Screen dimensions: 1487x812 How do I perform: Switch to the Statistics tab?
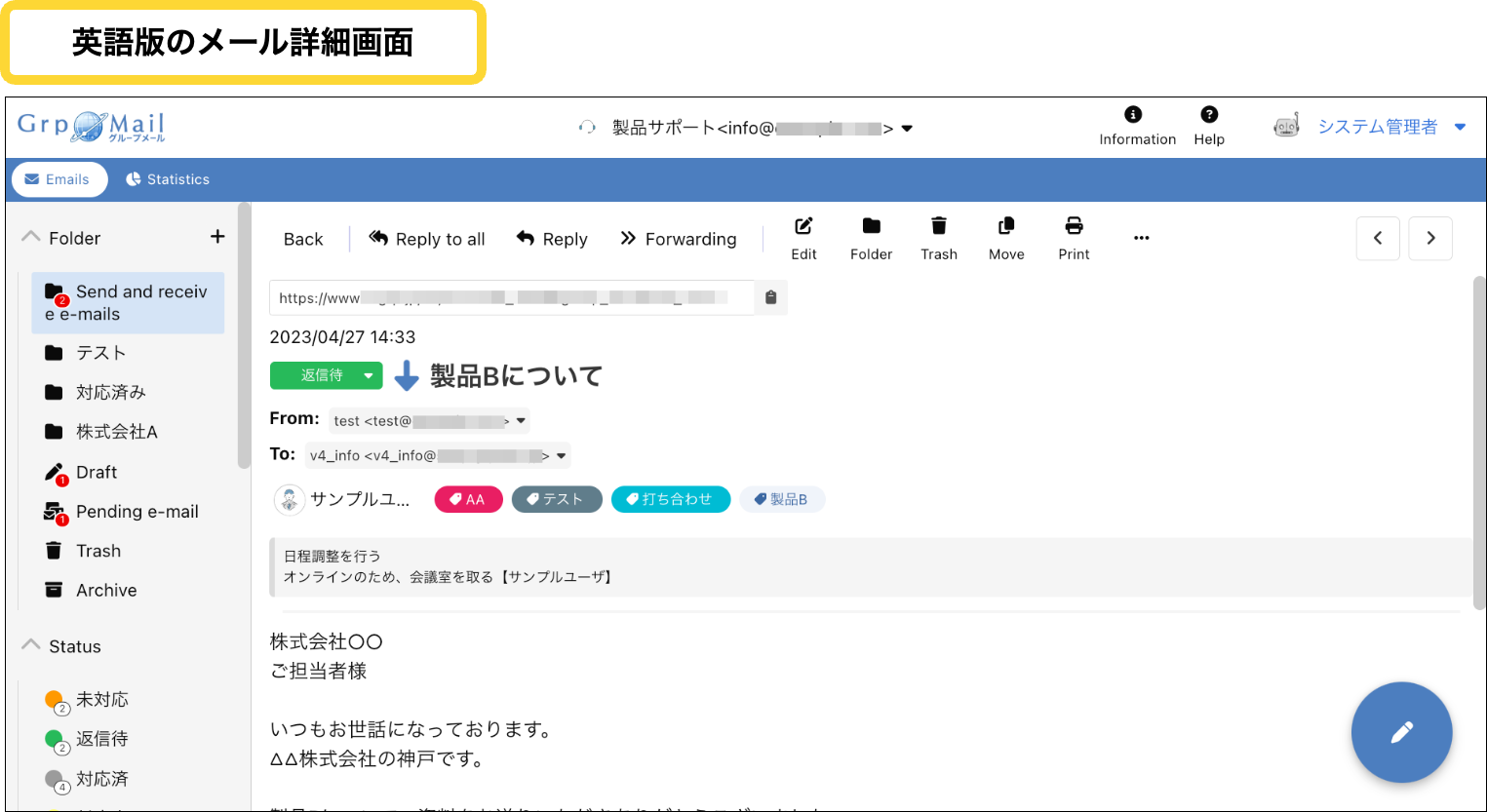168,179
